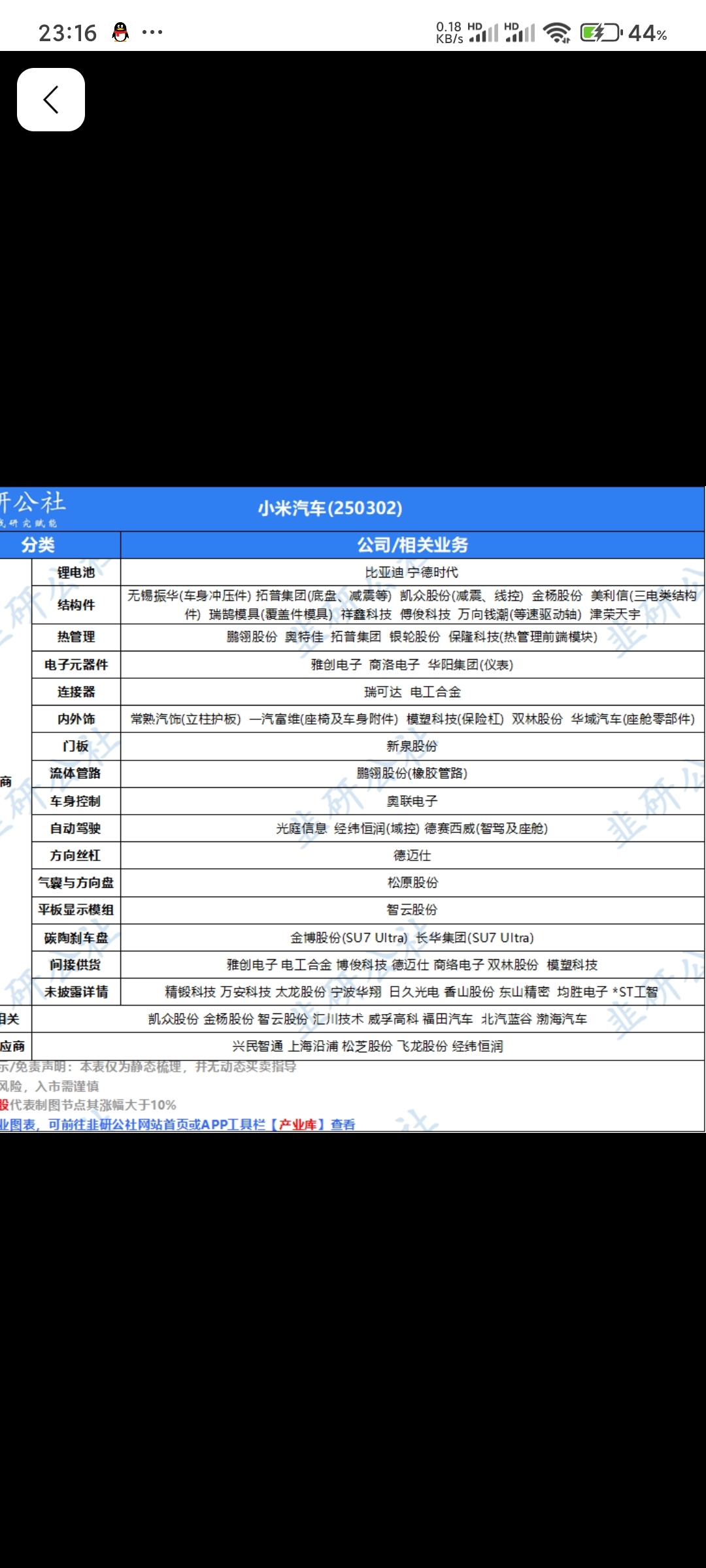Tap 宁德时代 in the lithium battery row
Viewport: 706px width, 1568px height.
pos(433,572)
